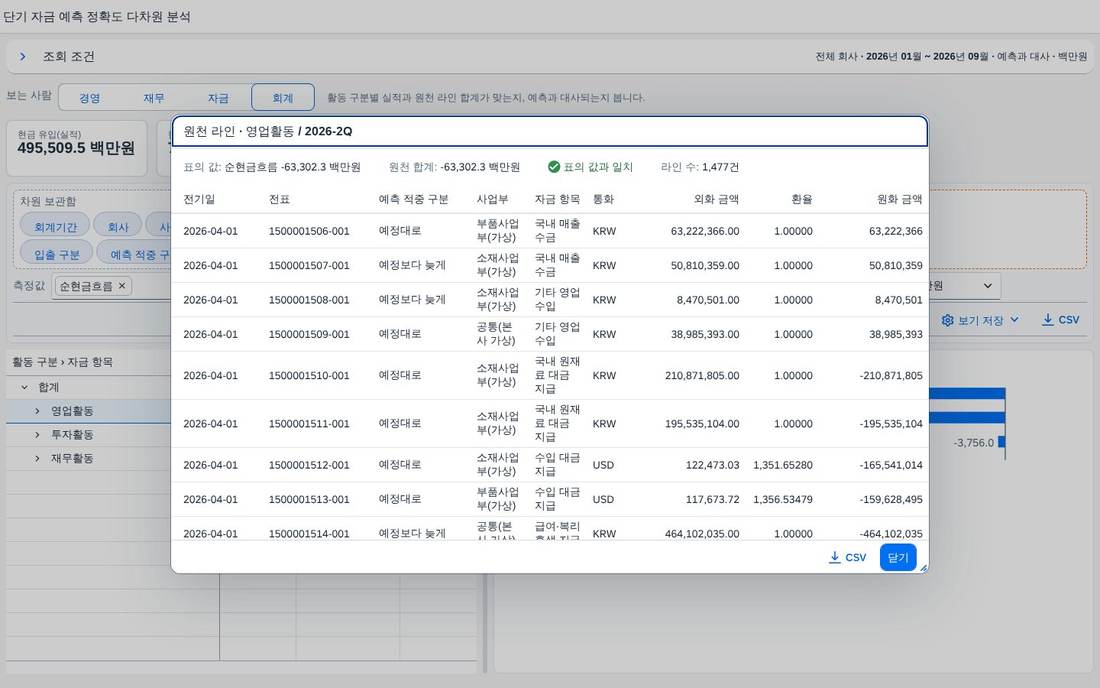
Task: Close the source line dialog with 닫기
Action: pos(898,558)
